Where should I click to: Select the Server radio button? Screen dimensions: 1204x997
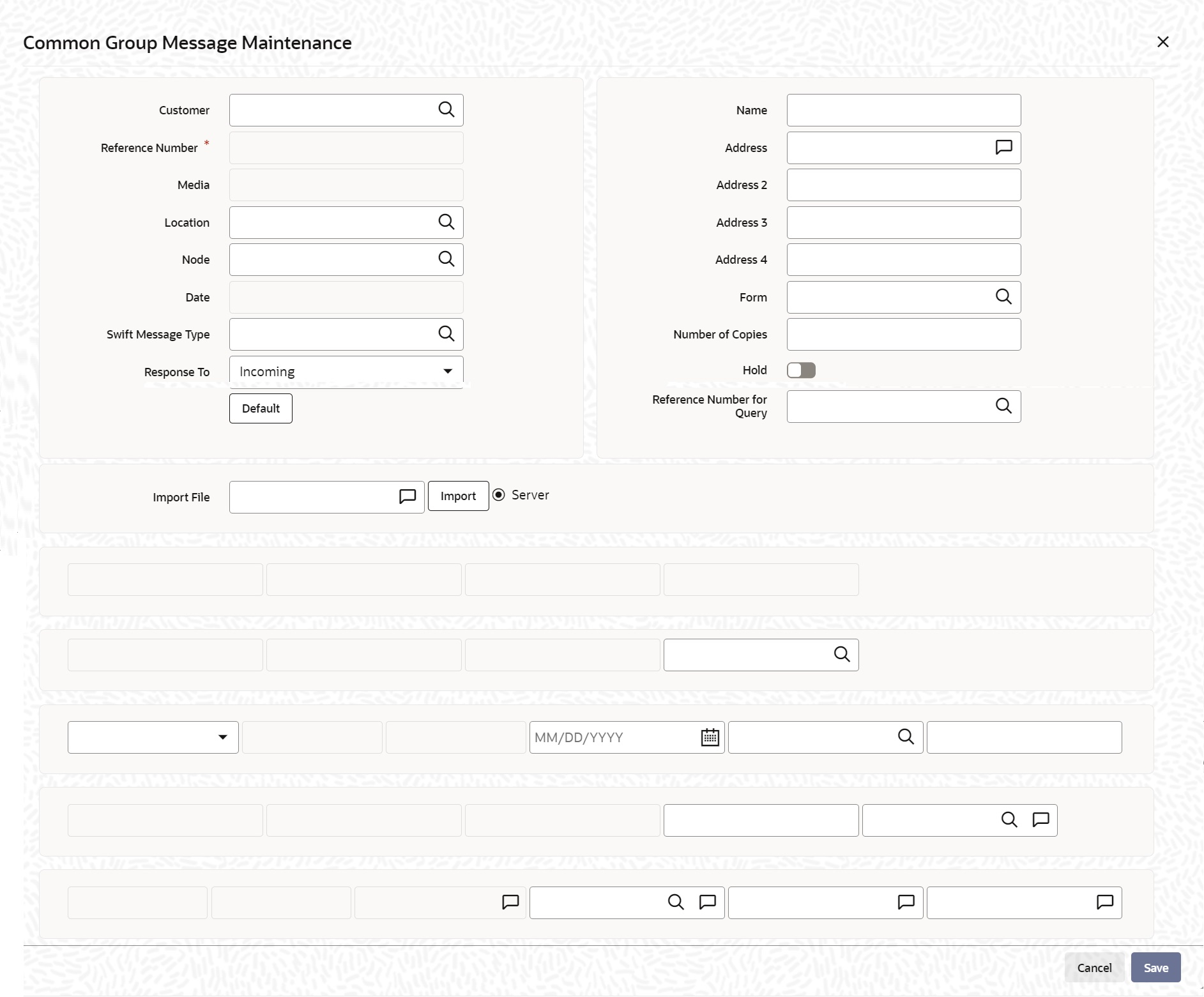click(x=499, y=495)
